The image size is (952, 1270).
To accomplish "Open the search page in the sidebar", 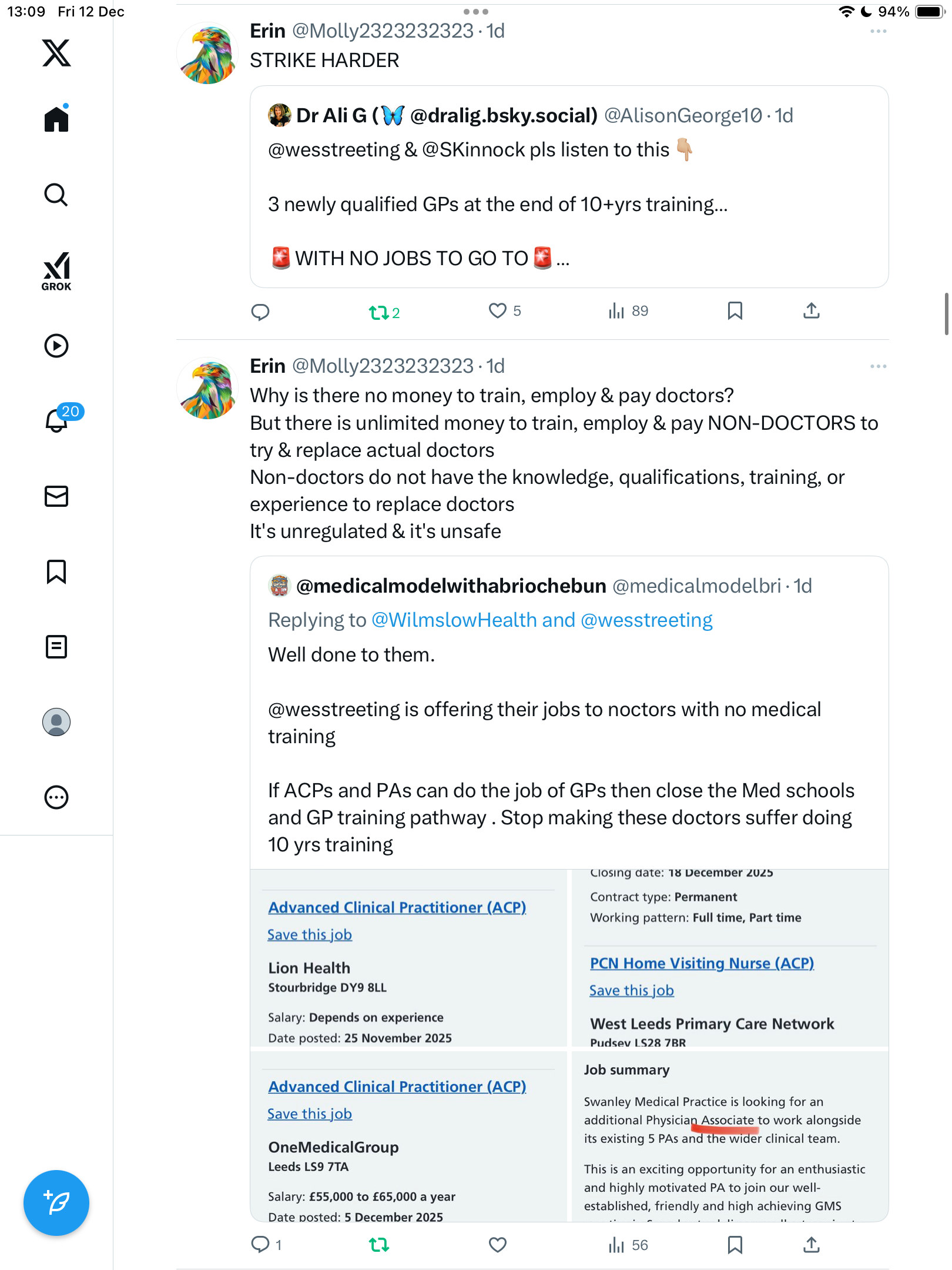I will point(56,195).
